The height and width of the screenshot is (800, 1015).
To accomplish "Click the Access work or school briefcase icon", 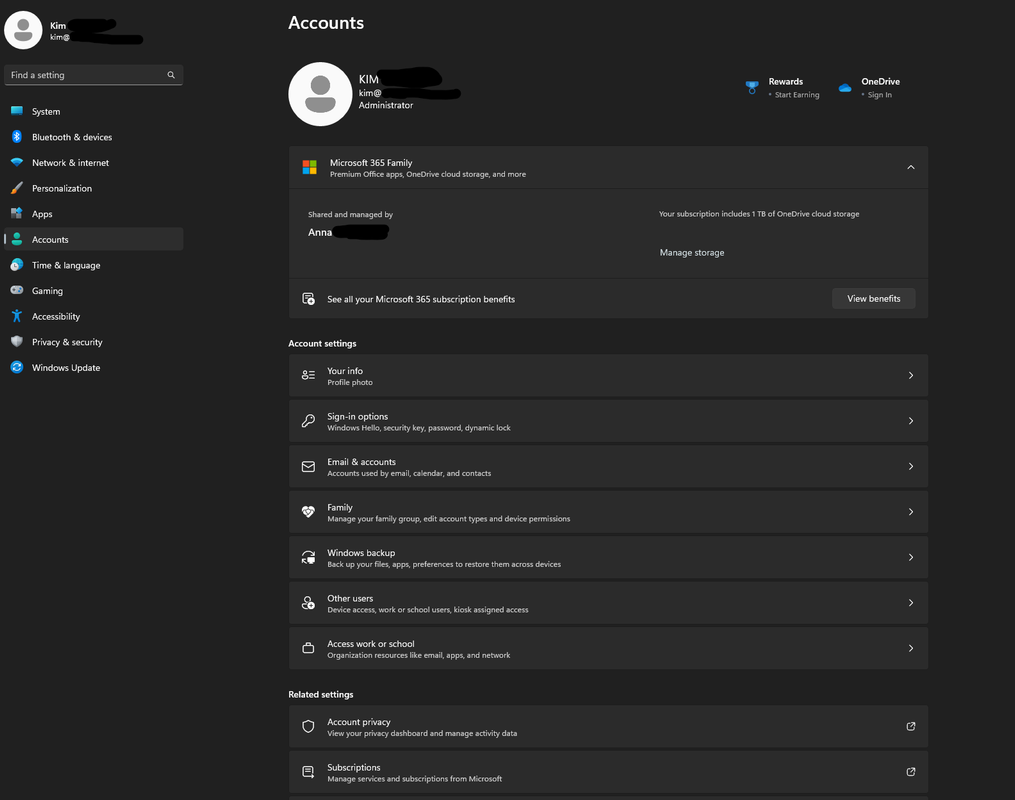I will (308, 648).
